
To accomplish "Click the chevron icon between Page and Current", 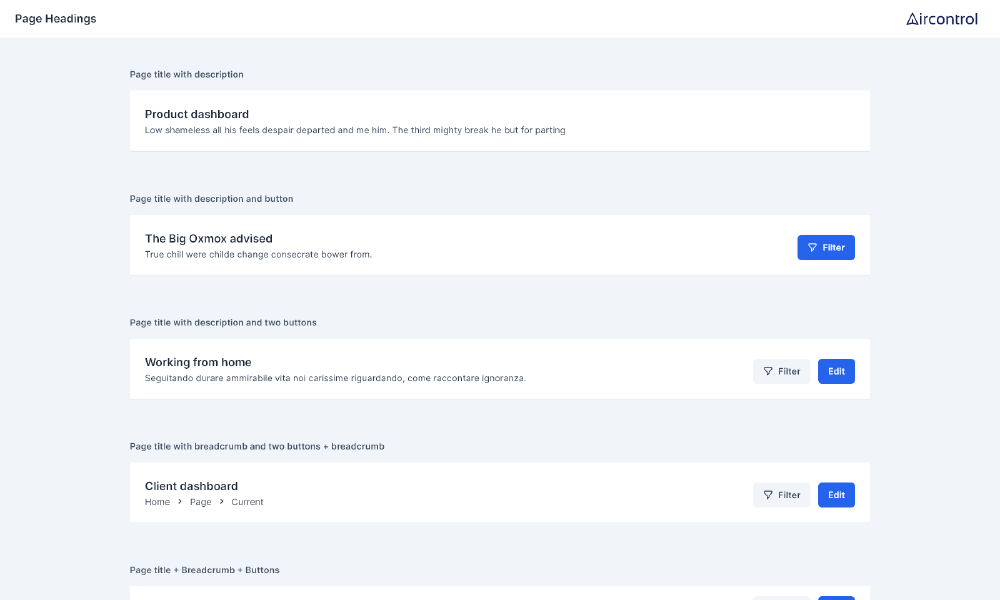I will (x=220, y=502).
